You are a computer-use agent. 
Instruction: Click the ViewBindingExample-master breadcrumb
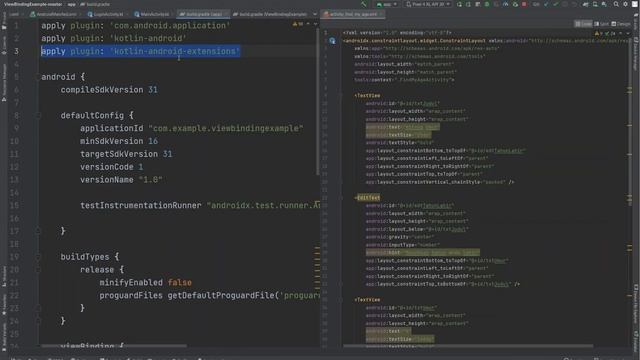coord(33,4)
